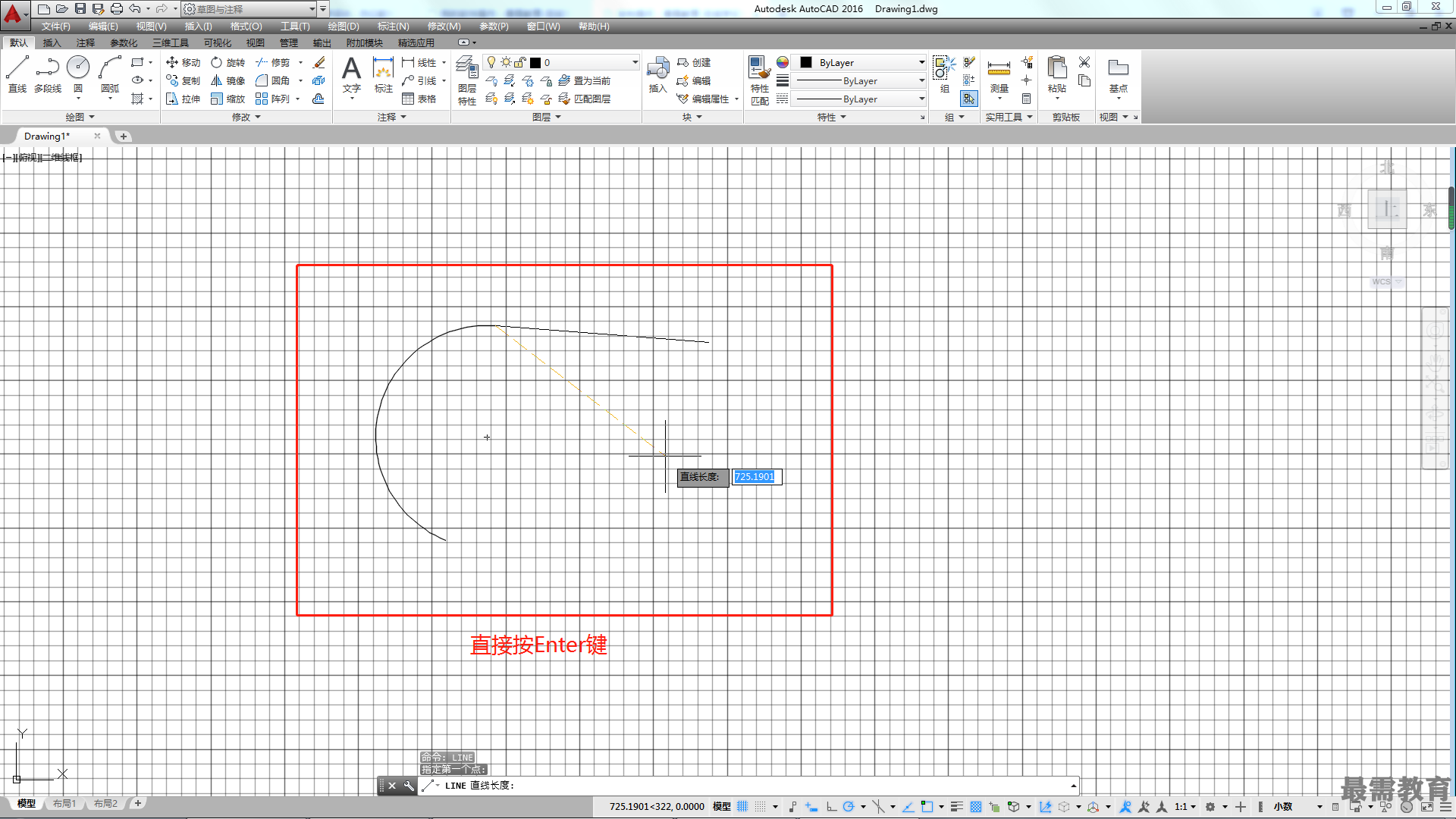Click the 拉伸 (Stretch) tool
The height and width of the screenshot is (819, 1456).
184,99
